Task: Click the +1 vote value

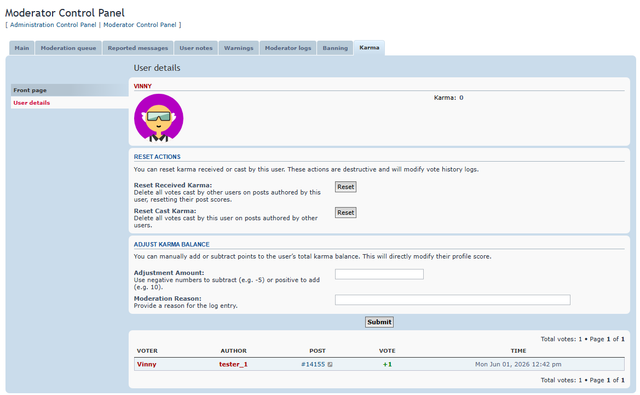Action: [387, 364]
